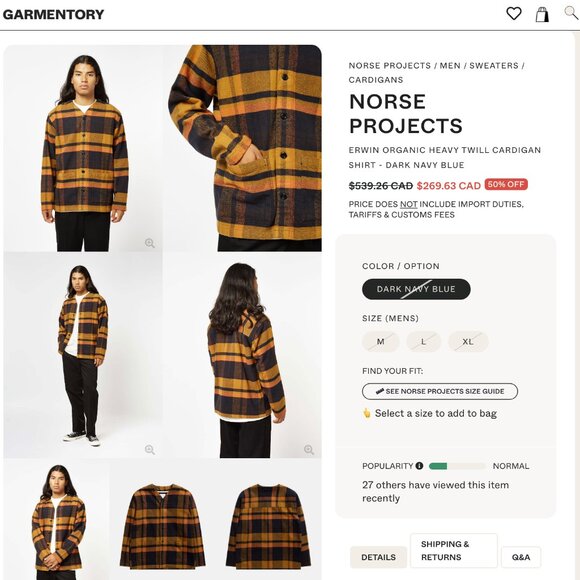Open See Norse Projects Size Guide

pyautogui.click(x=440, y=391)
